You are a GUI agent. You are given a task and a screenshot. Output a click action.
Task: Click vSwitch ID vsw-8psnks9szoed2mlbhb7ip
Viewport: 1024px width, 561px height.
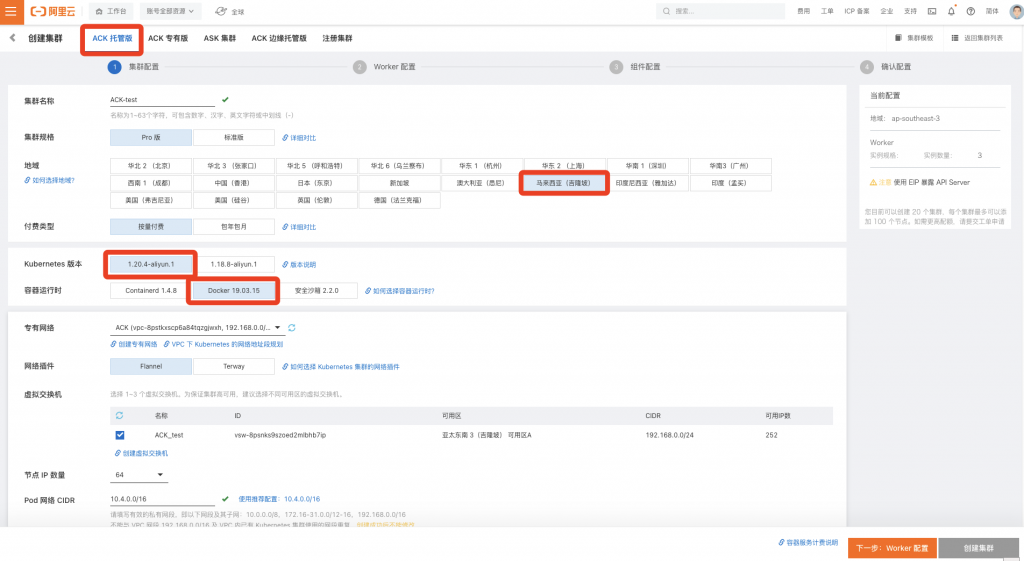coord(280,435)
